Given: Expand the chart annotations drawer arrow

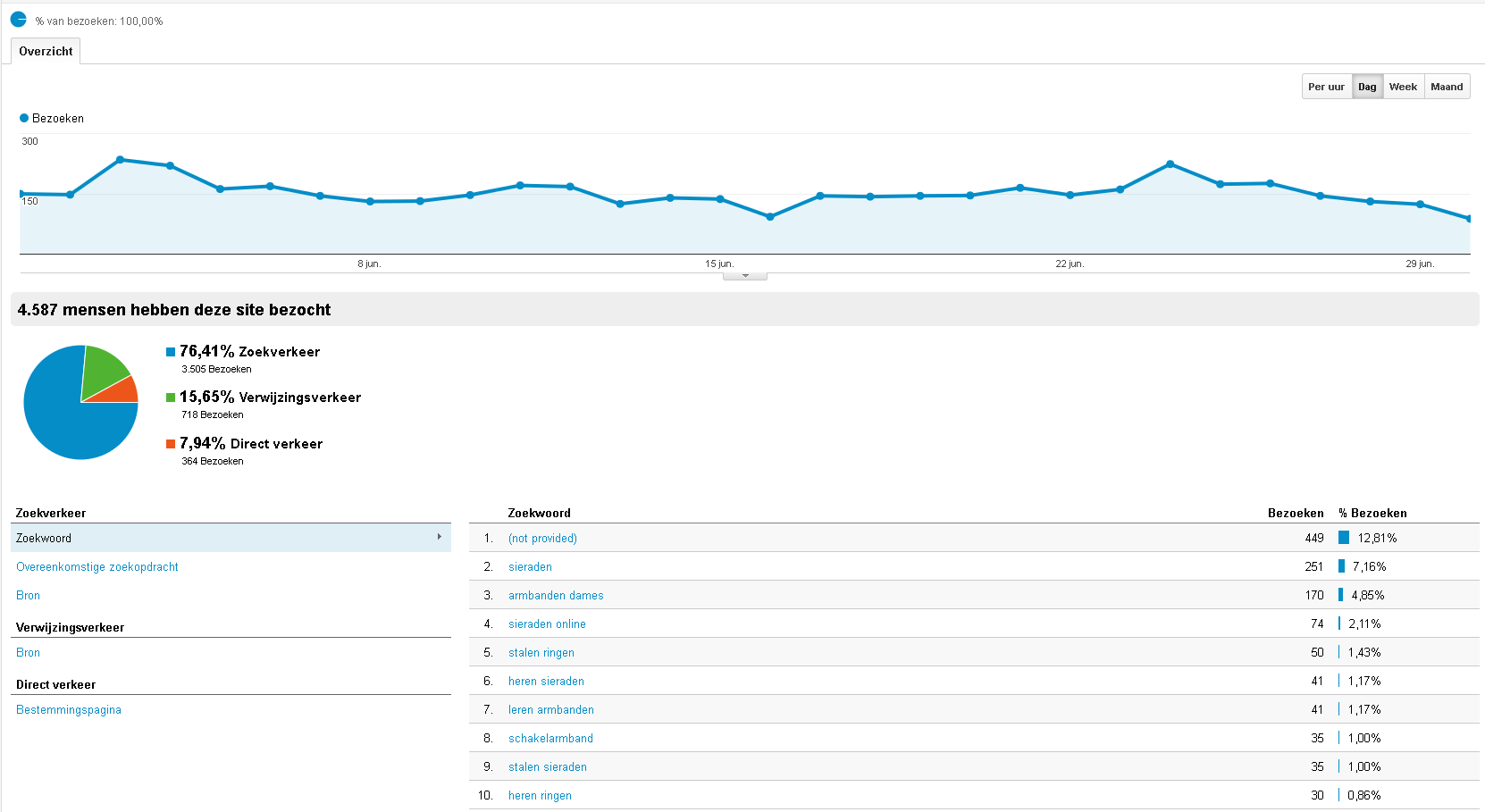Looking at the screenshot, I should click(745, 276).
